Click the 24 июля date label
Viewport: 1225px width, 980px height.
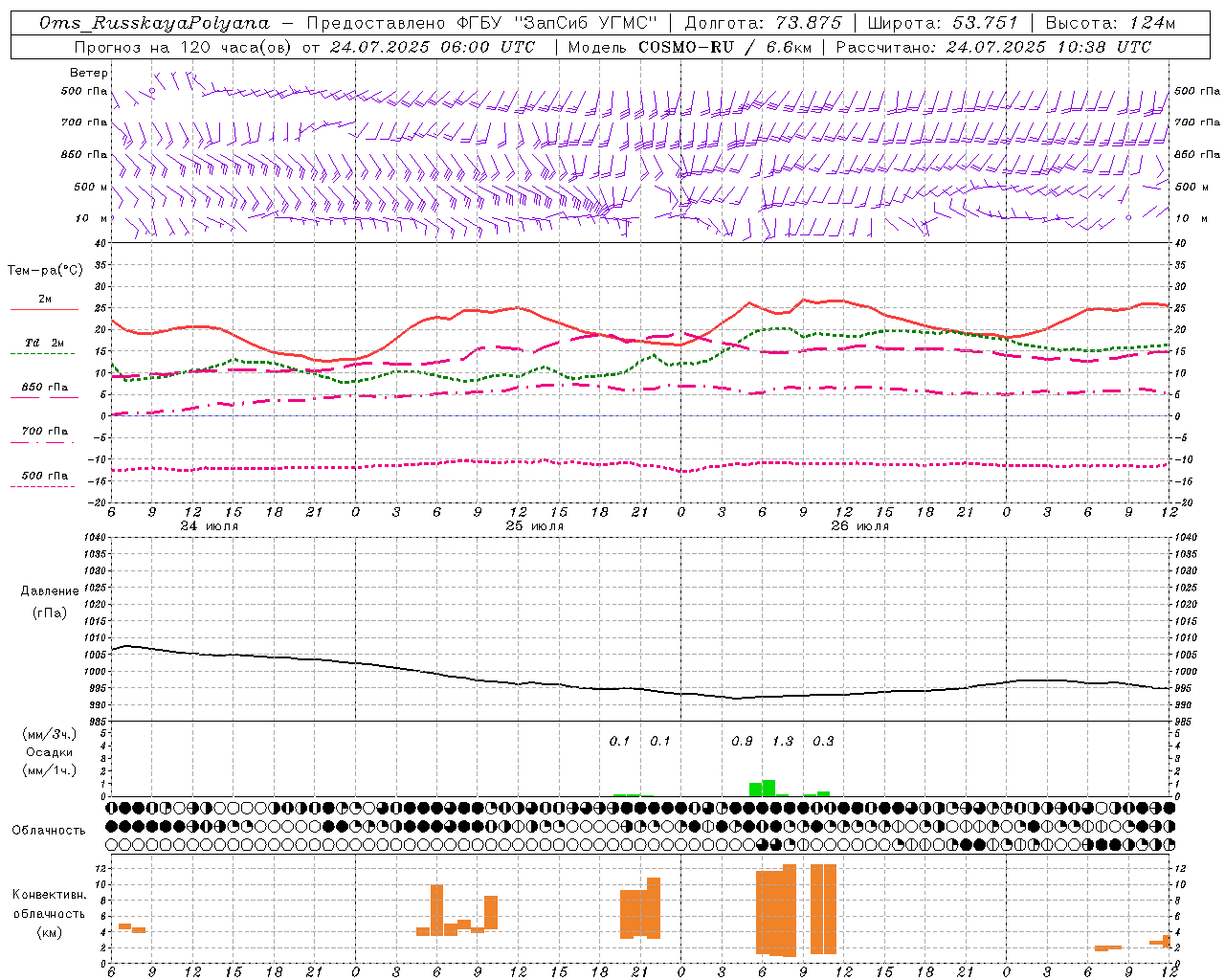coord(210,526)
